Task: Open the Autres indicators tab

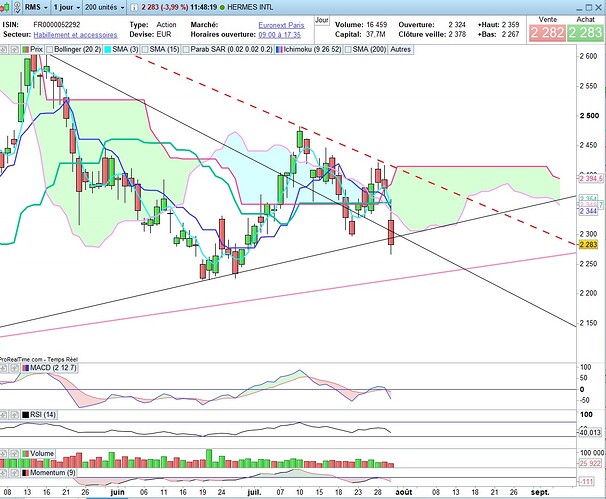Action: [x=400, y=47]
